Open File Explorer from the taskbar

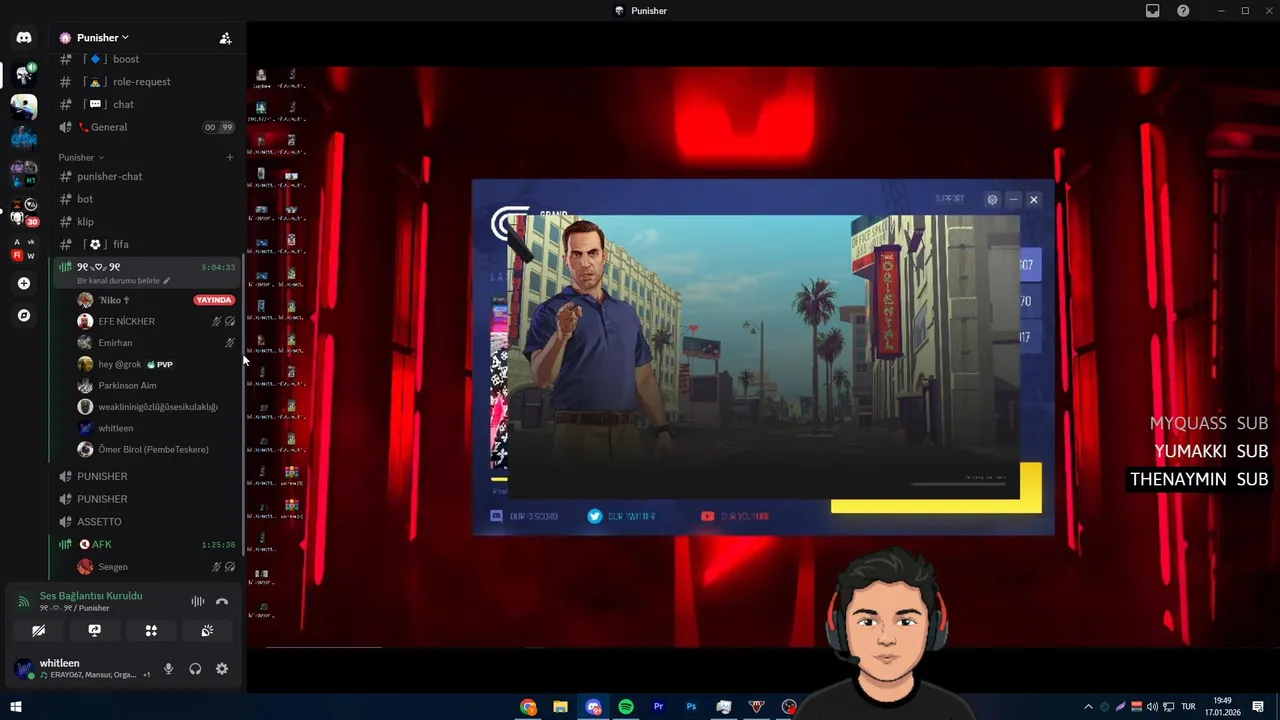[561, 707]
